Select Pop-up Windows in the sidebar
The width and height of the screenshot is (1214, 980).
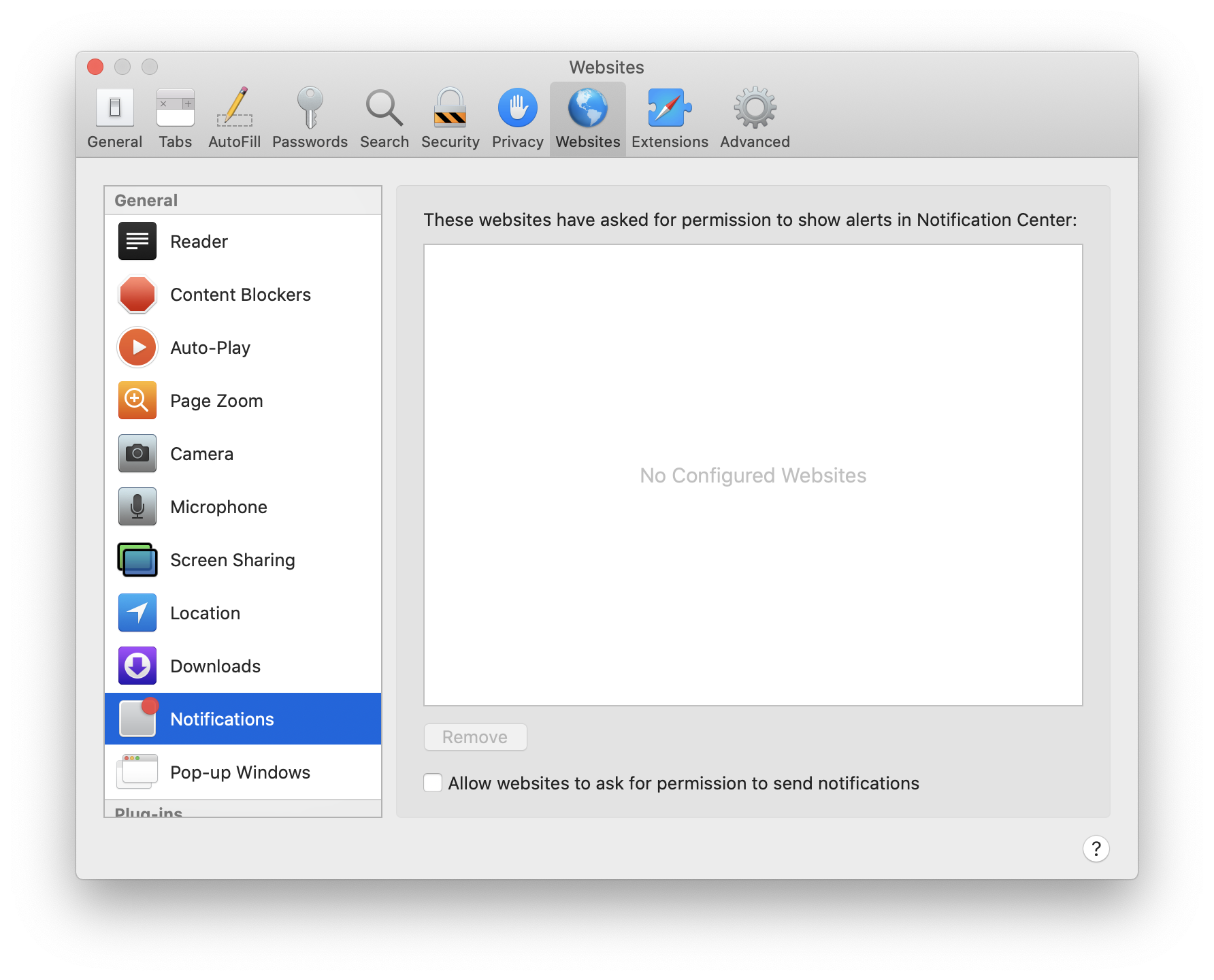(243, 772)
